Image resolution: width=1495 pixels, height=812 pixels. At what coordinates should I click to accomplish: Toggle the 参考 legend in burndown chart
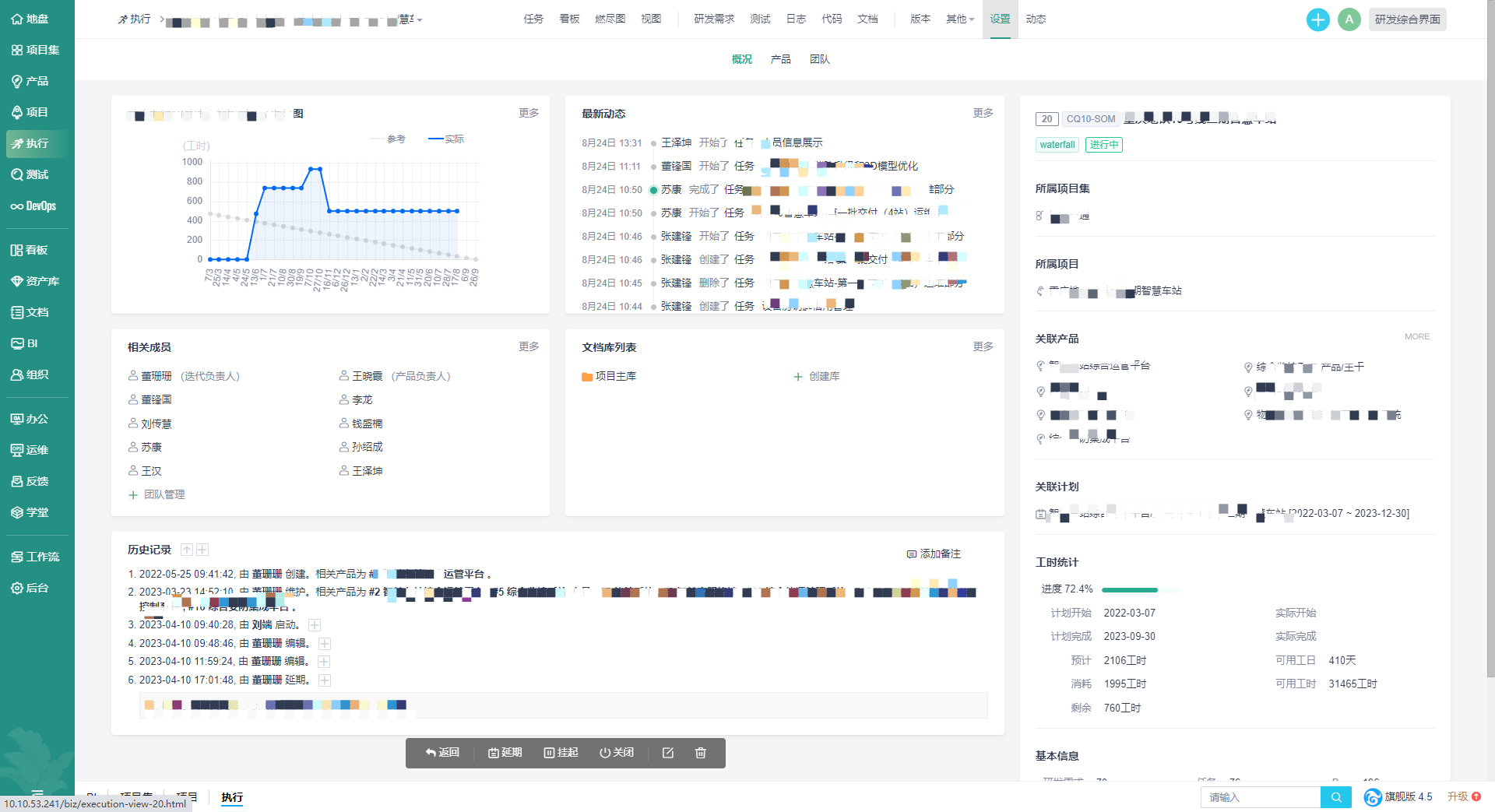388,139
